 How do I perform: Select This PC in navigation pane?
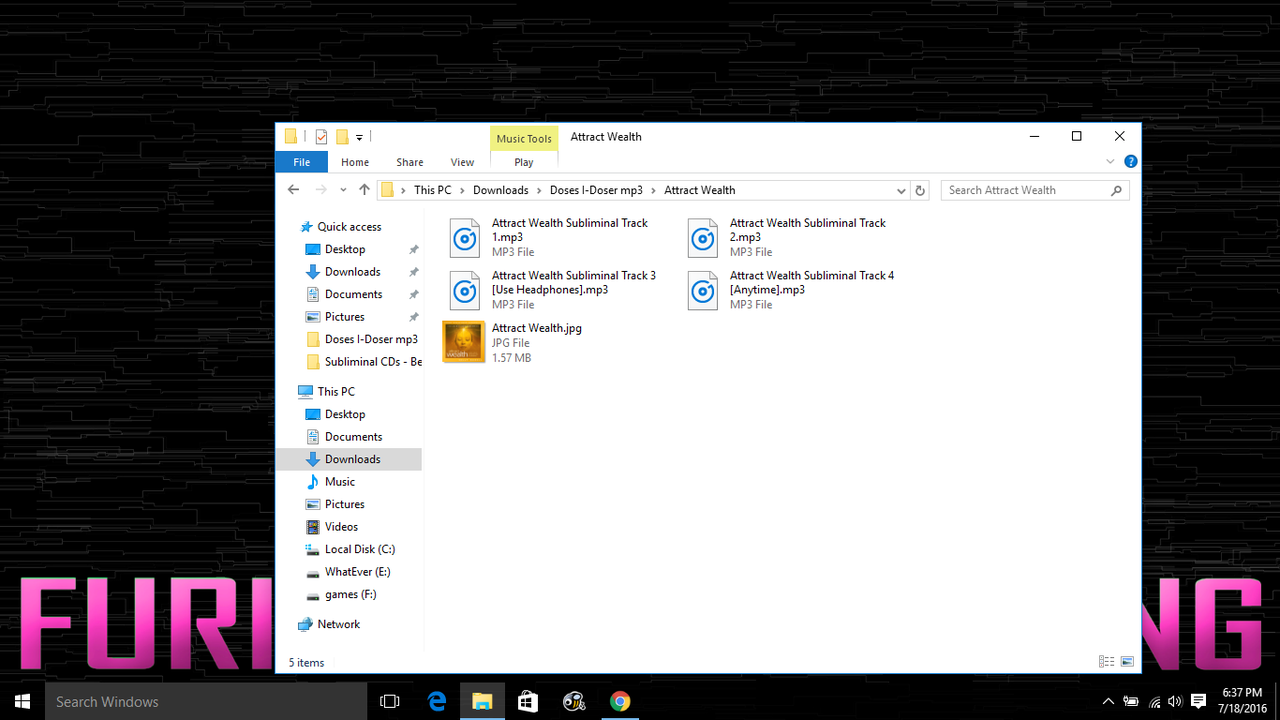336,392
